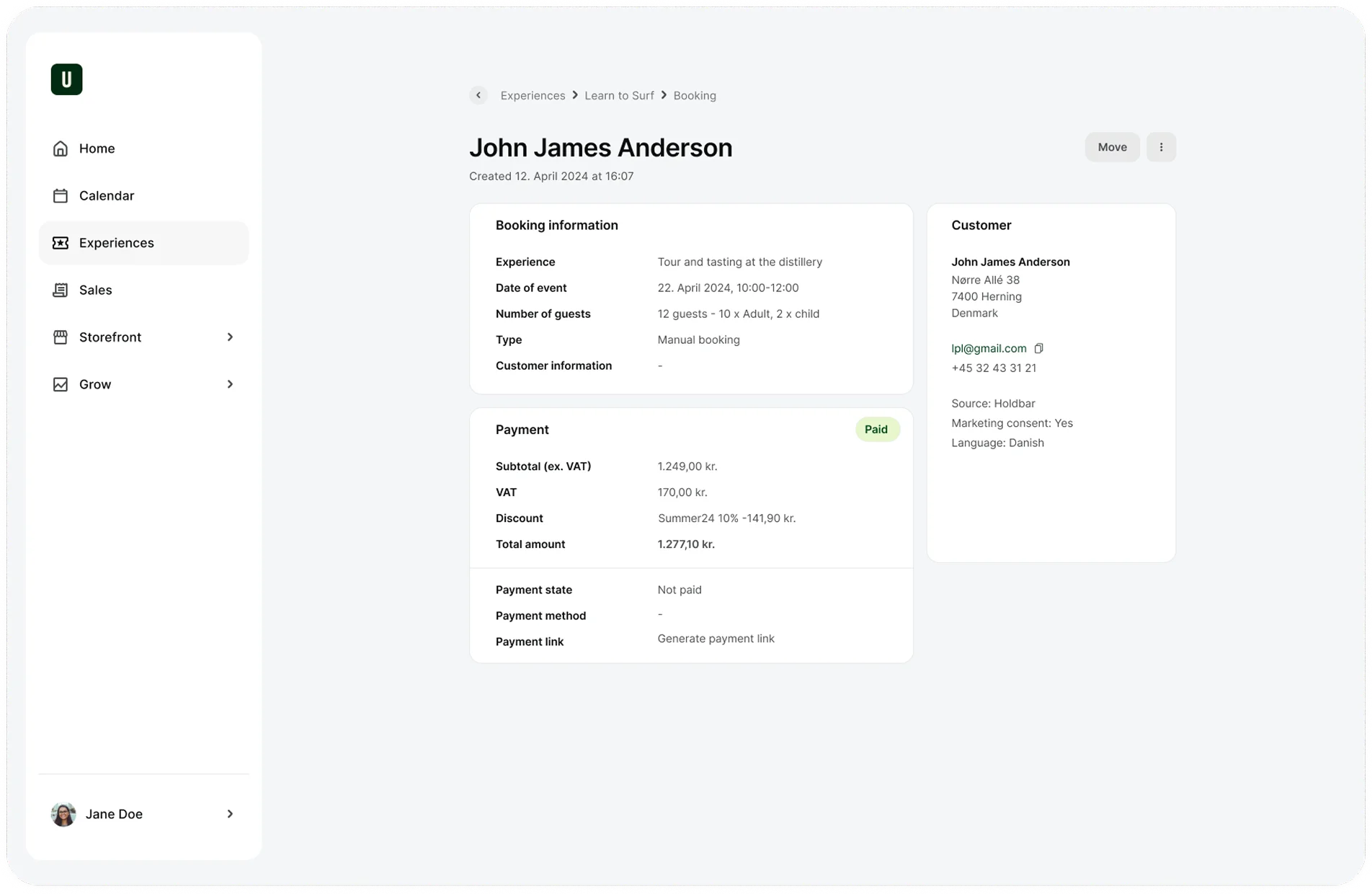Open the Calendar from the sidebar icon
Viewport: 1372px width, 894px height.
coord(61,195)
